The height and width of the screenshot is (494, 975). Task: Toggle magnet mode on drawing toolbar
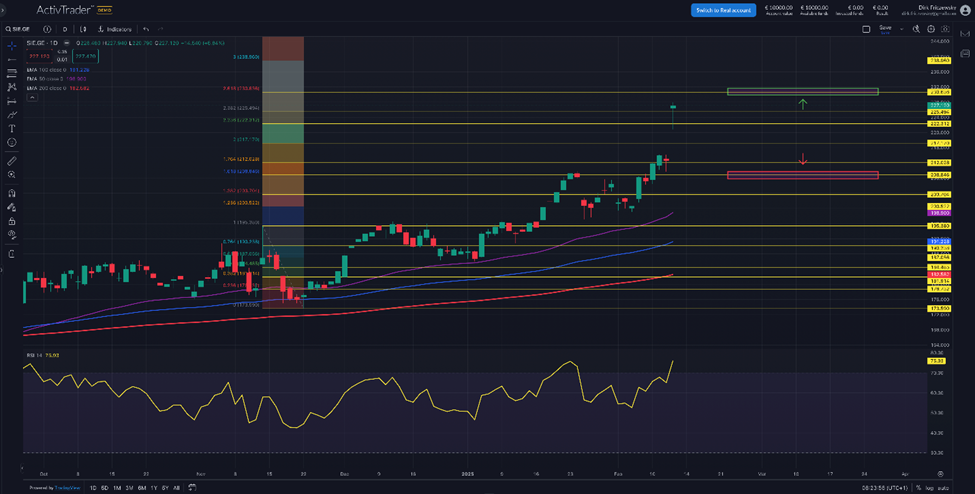(11, 193)
